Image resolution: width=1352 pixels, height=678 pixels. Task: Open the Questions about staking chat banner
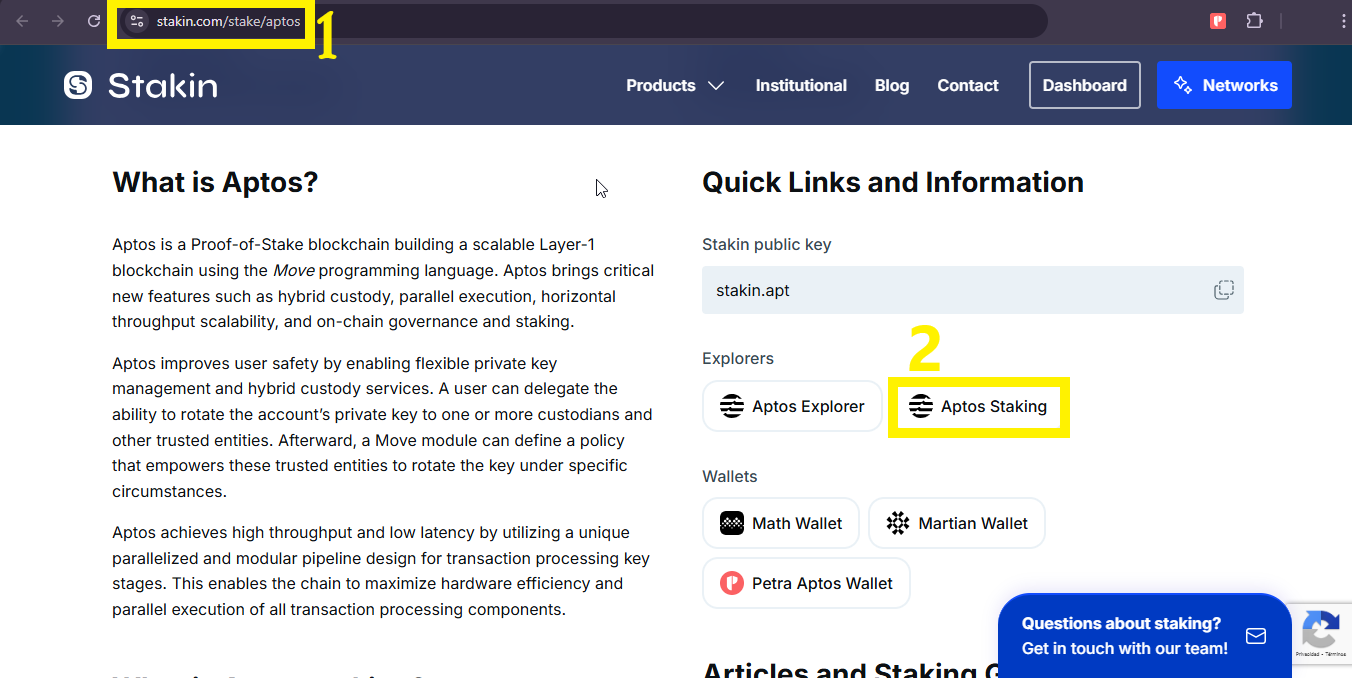(x=1144, y=636)
